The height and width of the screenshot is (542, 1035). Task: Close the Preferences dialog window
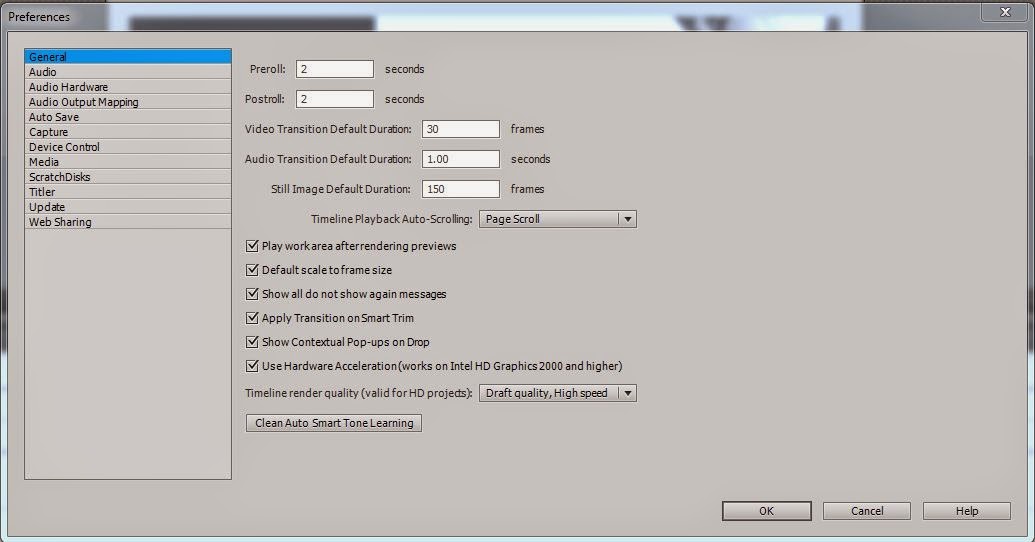1005,12
